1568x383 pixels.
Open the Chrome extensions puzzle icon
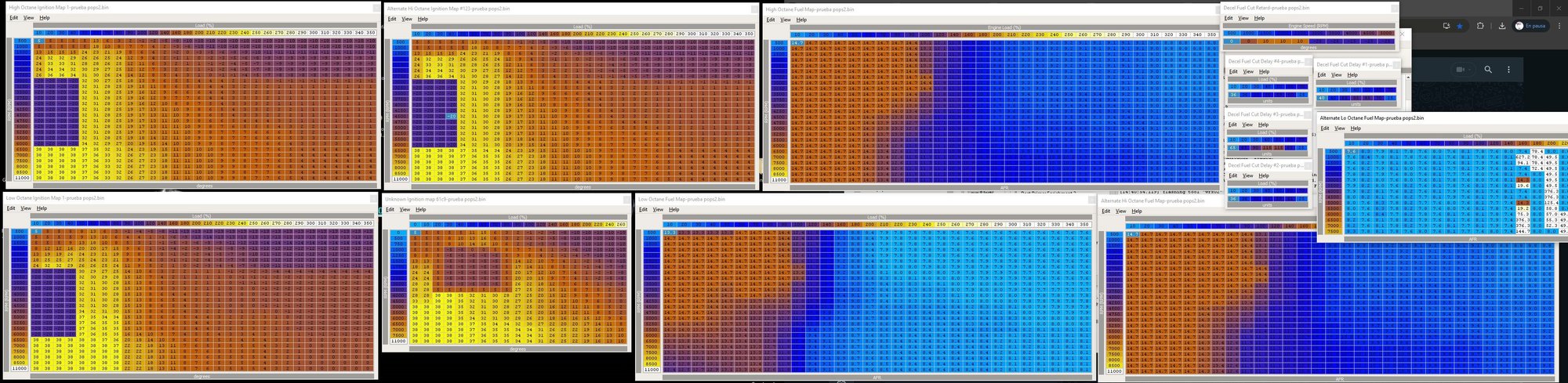point(1480,26)
